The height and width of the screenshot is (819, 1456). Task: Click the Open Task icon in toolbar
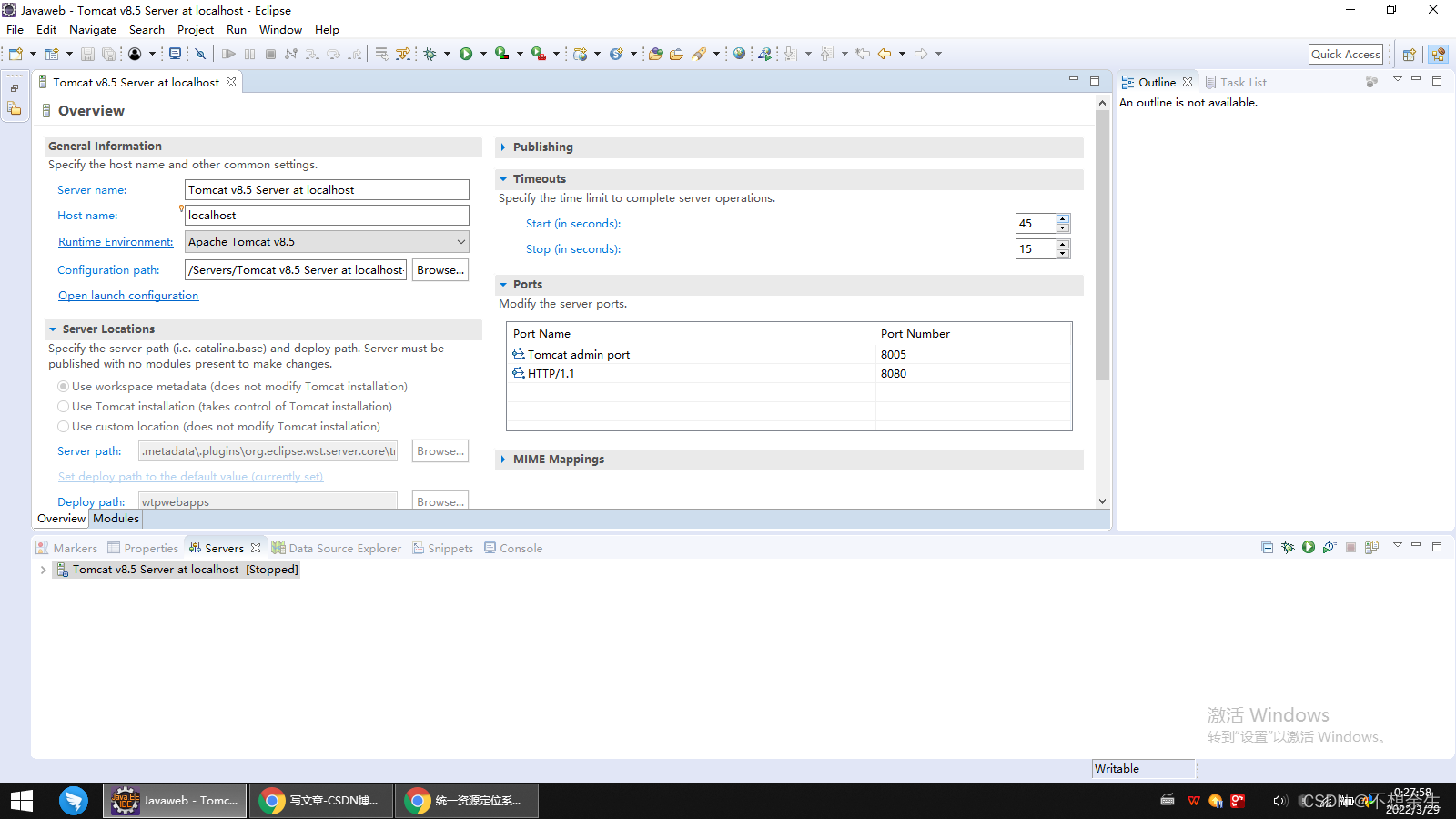point(676,54)
